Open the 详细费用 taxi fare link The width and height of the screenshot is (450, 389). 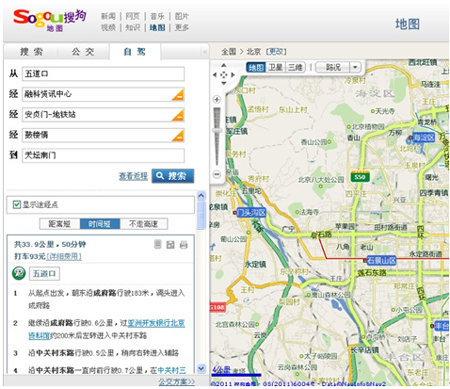click(x=64, y=256)
